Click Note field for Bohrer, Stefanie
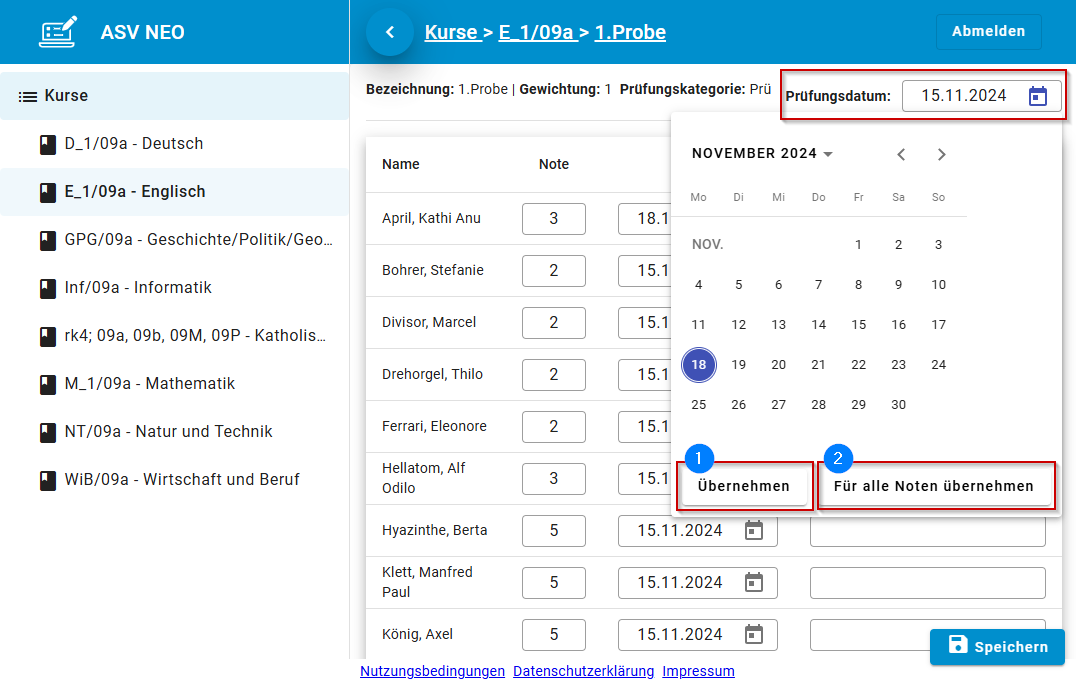Viewport: 1076px width, 682px height. pyautogui.click(x=554, y=271)
